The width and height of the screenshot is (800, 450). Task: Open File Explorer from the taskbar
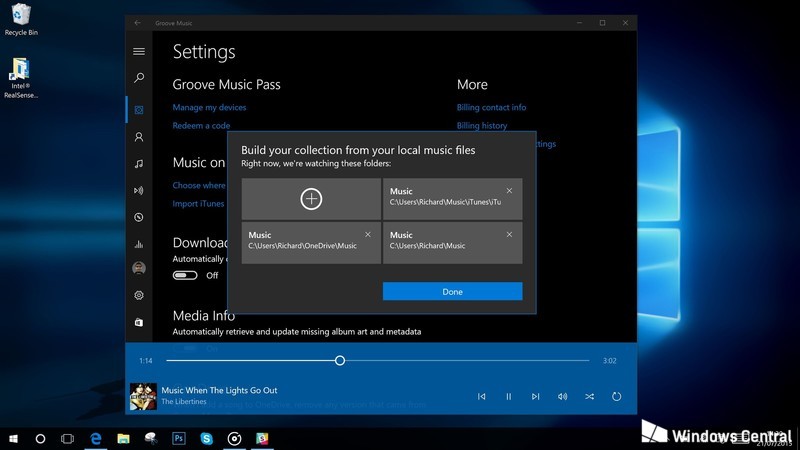tap(123, 438)
